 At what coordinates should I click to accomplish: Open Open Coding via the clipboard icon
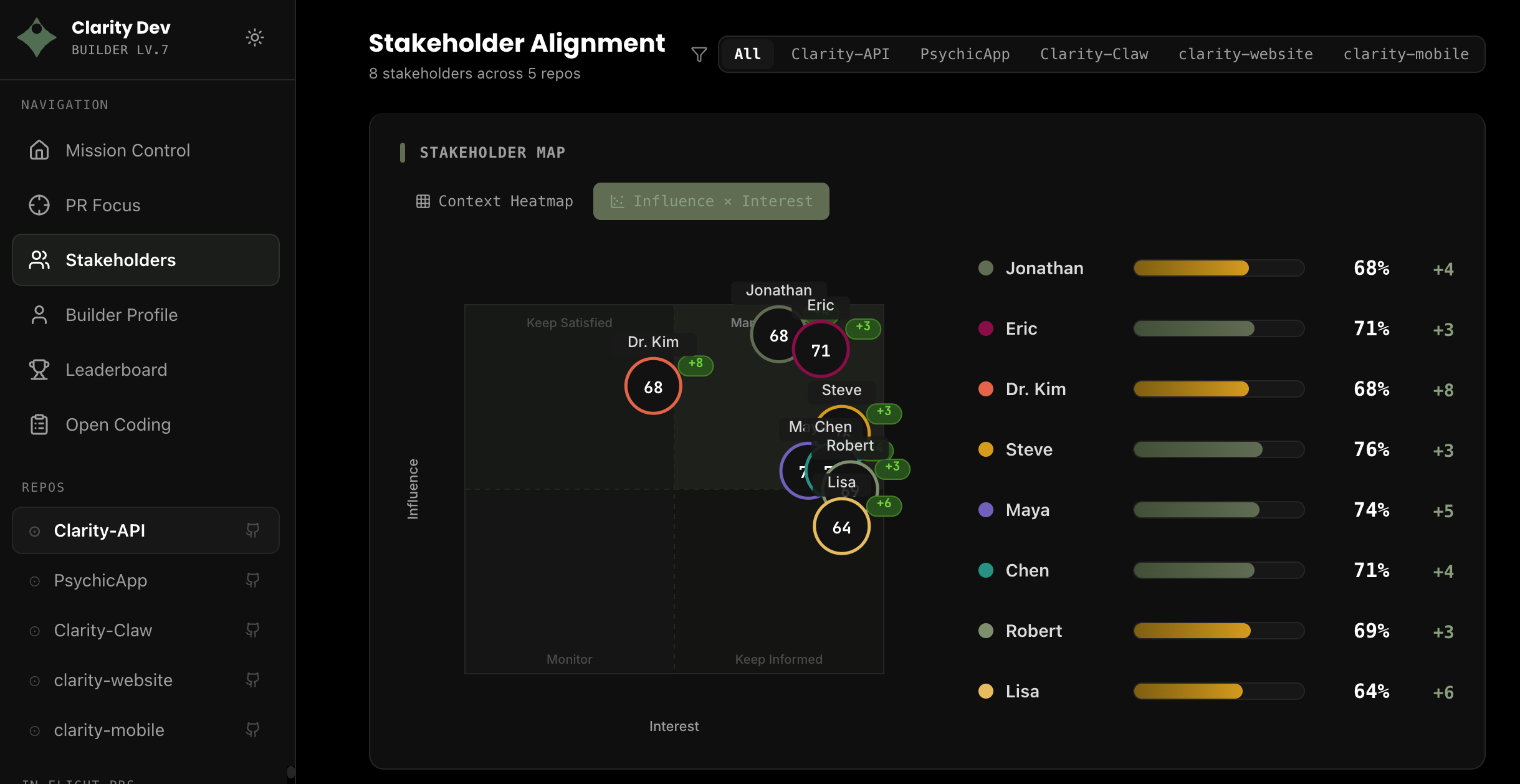coord(39,424)
